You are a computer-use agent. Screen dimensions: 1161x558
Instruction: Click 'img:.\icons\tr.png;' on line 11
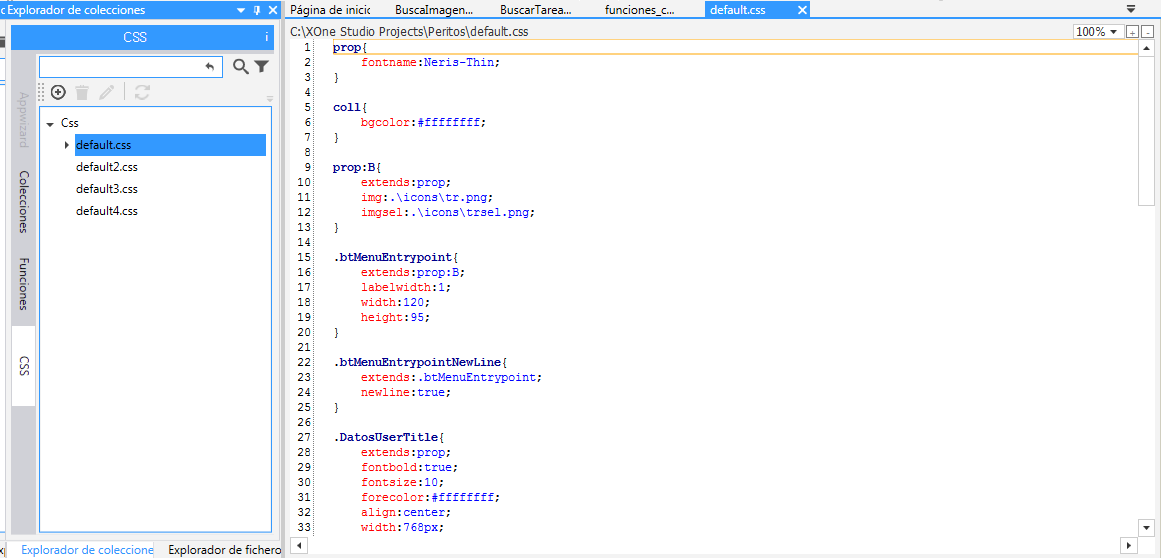(427, 197)
